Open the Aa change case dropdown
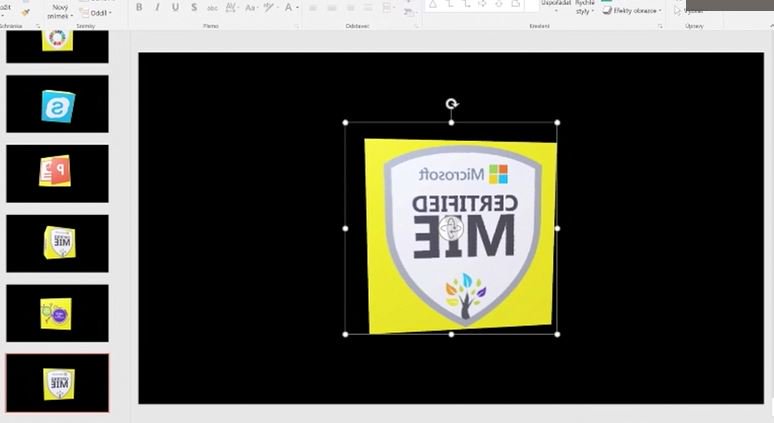Viewport: 774px width, 423px height. (x=251, y=7)
